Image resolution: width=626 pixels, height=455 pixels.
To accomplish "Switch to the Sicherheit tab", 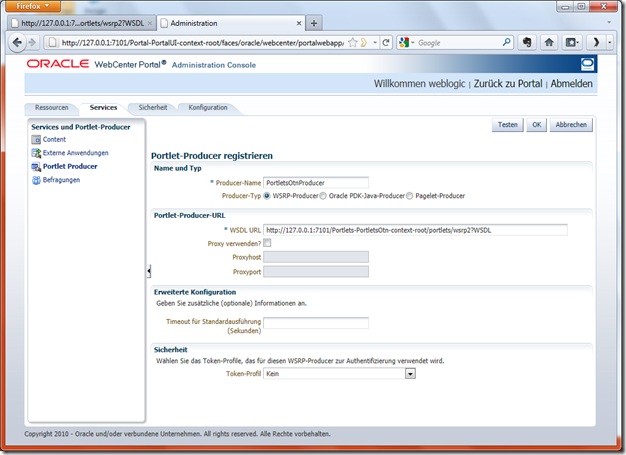I will (x=153, y=108).
